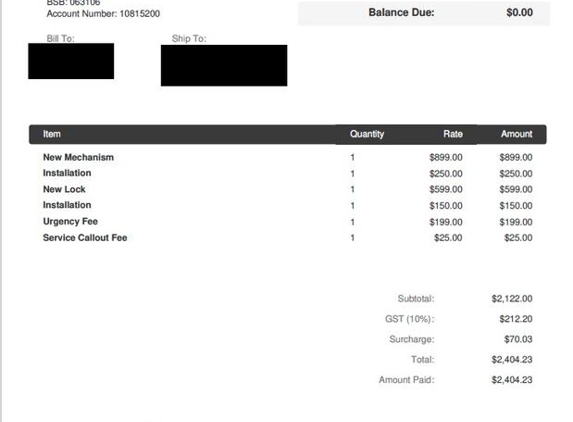Screen dimensions: 573x422
Task: Click the Service Callout Fee item
Action: click(x=85, y=237)
